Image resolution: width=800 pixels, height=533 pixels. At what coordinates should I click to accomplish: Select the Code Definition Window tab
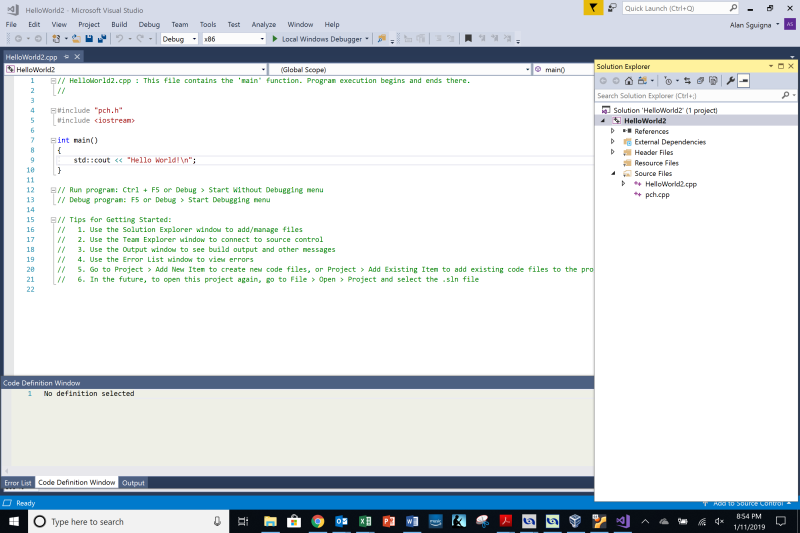coord(77,483)
